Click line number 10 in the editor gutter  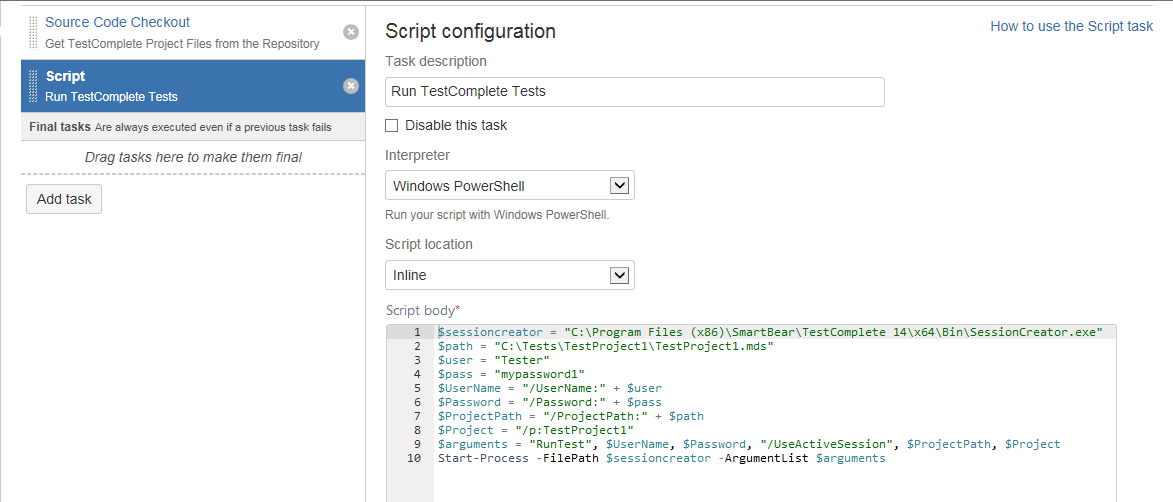[x=414, y=458]
